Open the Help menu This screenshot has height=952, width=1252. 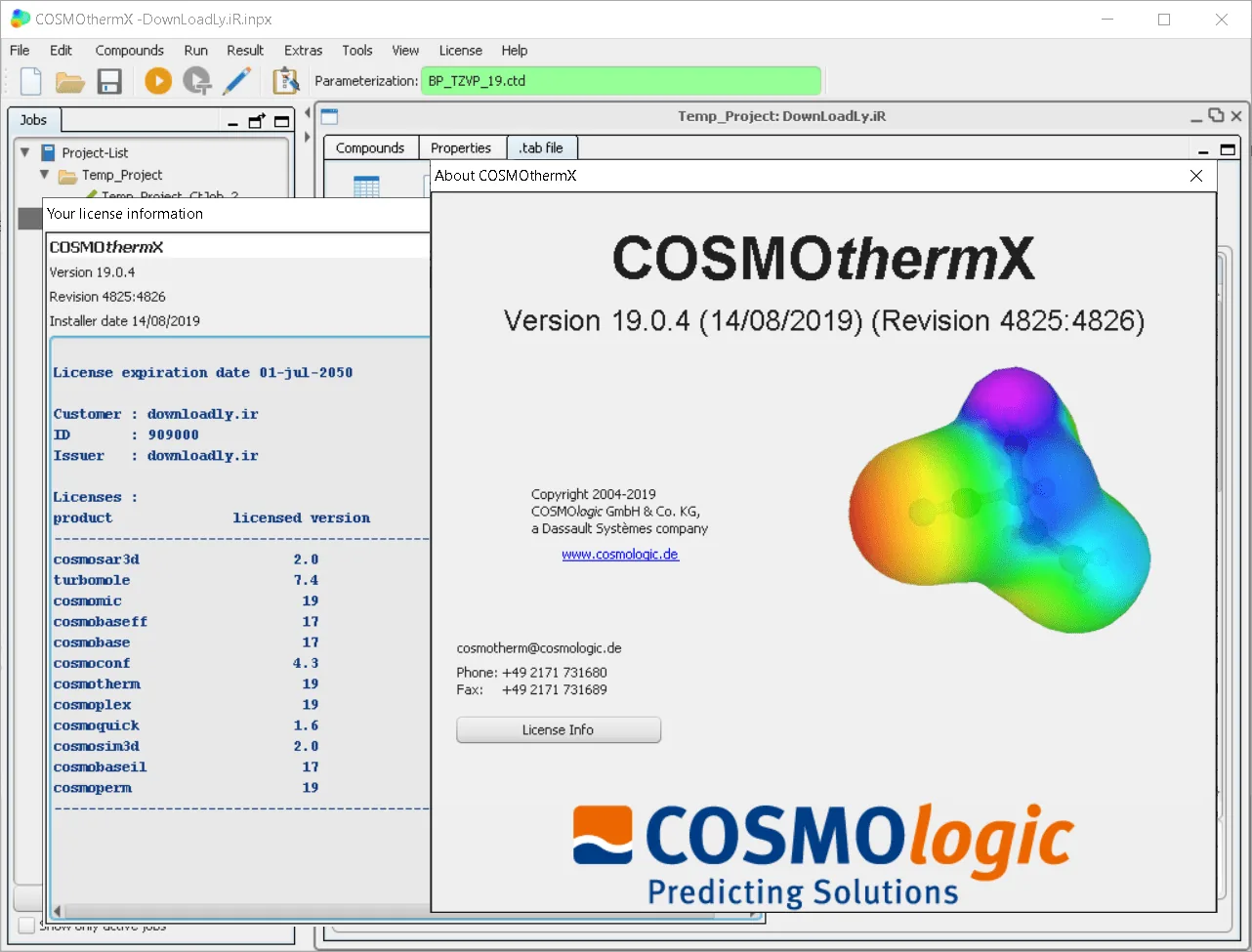click(514, 50)
